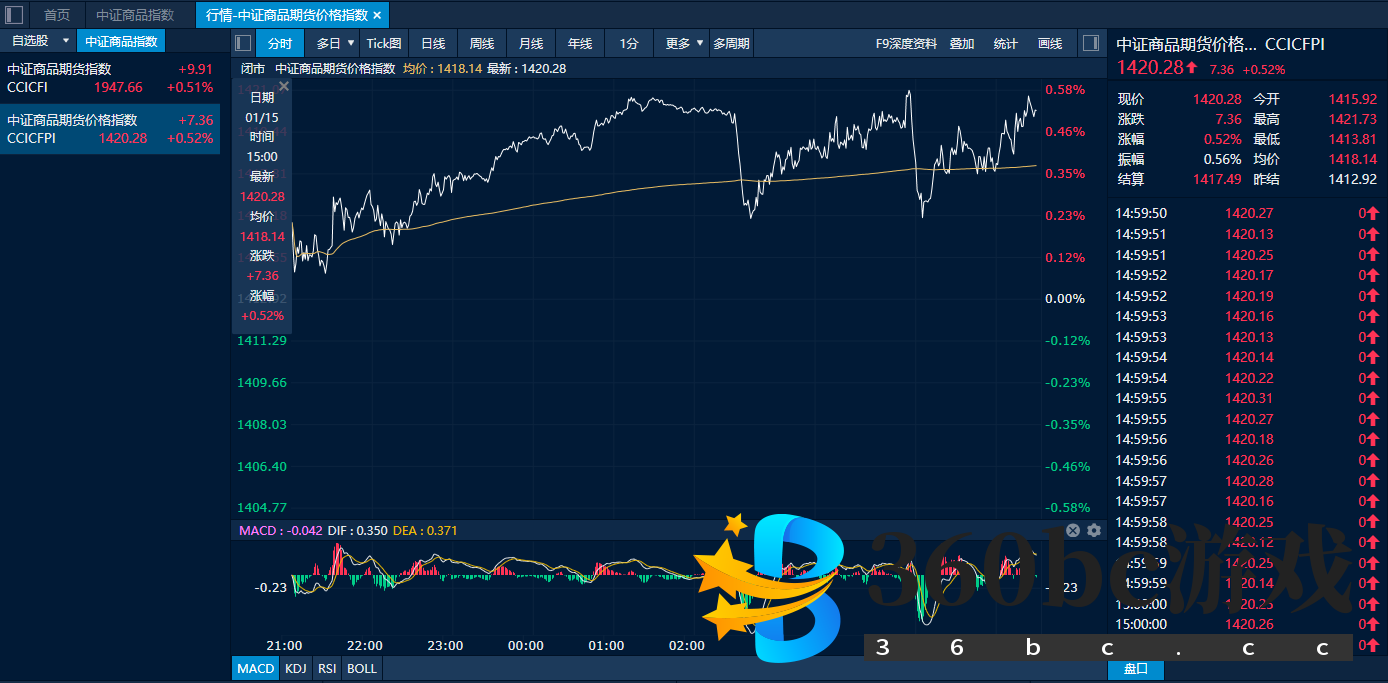Close the crosshair data info box
The height and width of the screenshot is (683, 1388).
284,87
